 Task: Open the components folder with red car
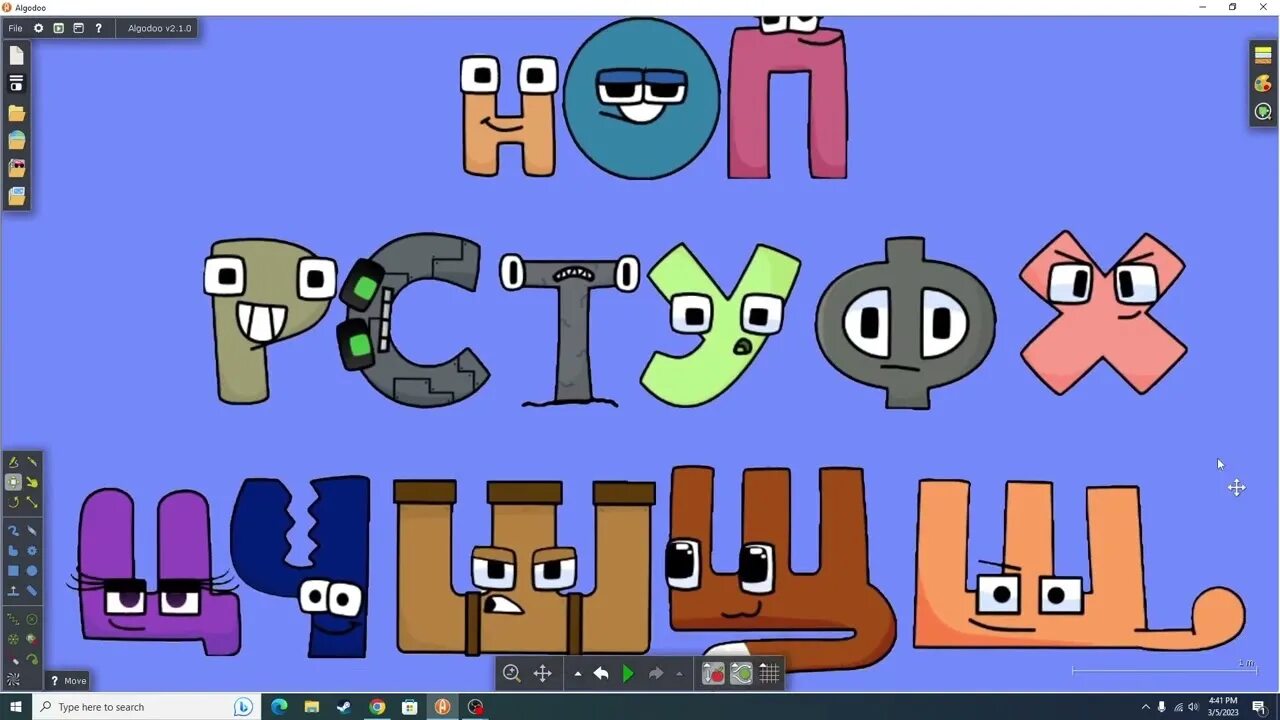point(17,168)
